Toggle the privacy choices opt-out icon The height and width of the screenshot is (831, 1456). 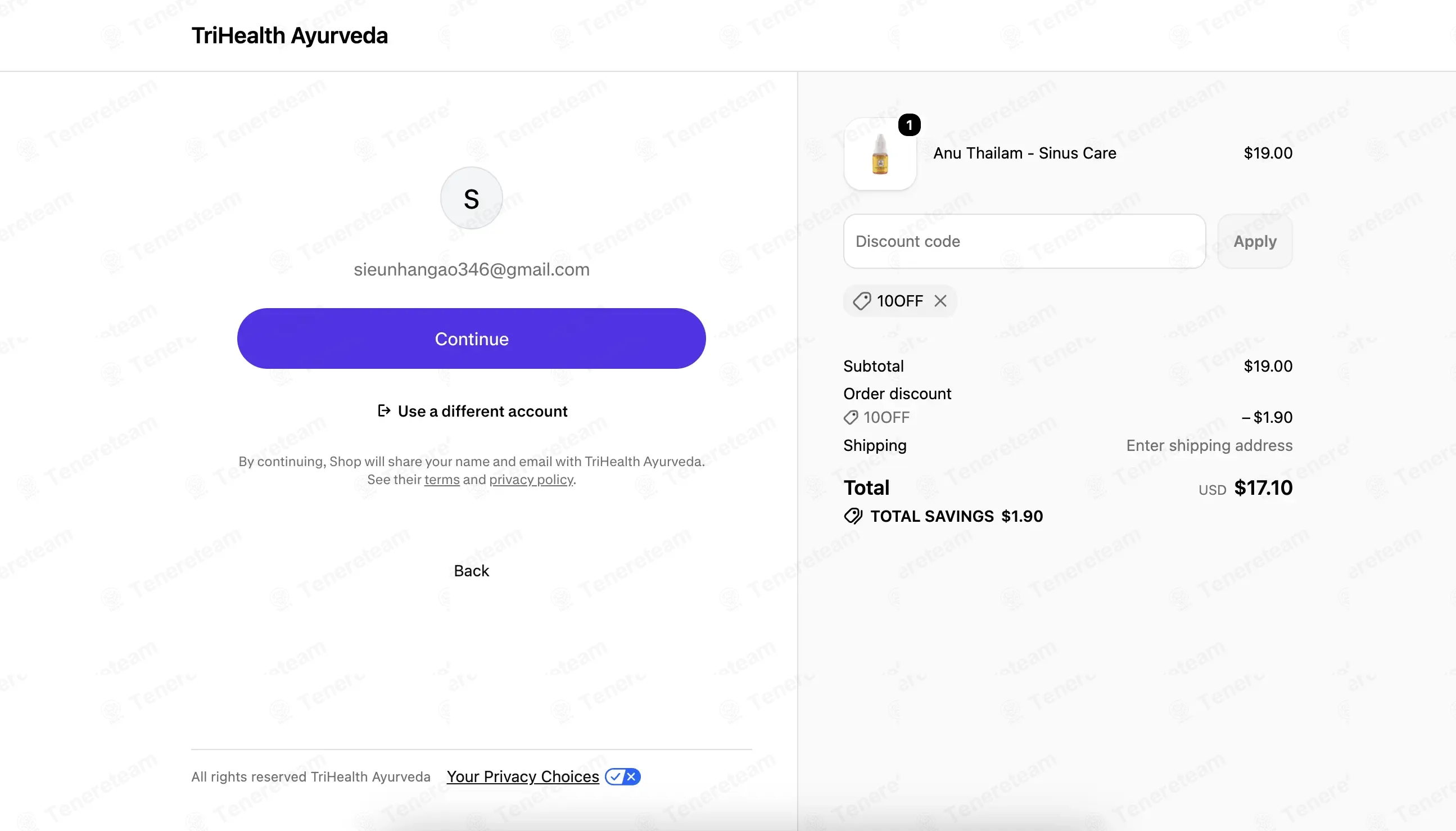622,776
